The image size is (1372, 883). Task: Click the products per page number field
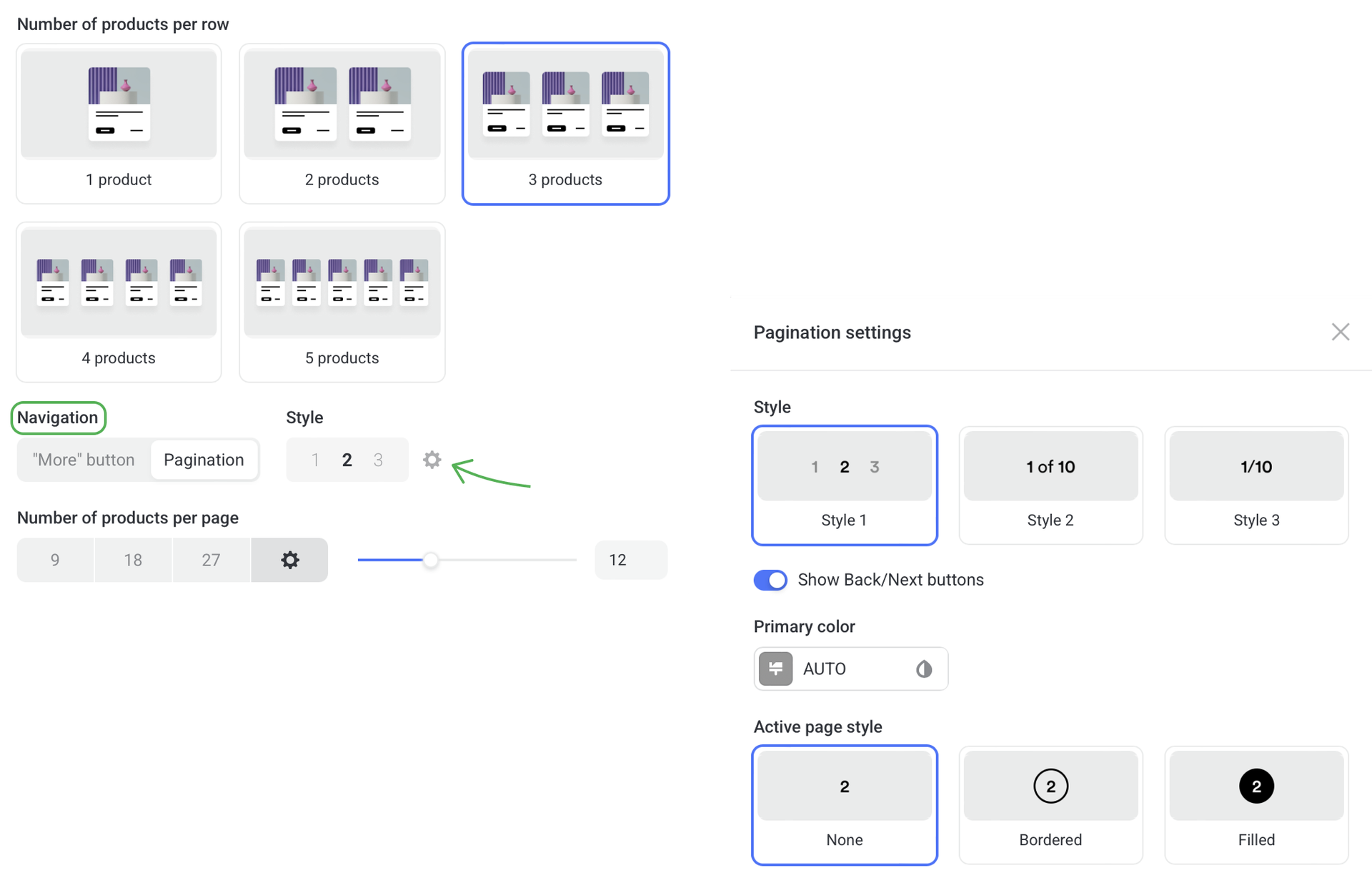pyautogui.click(x=630, y=560)
